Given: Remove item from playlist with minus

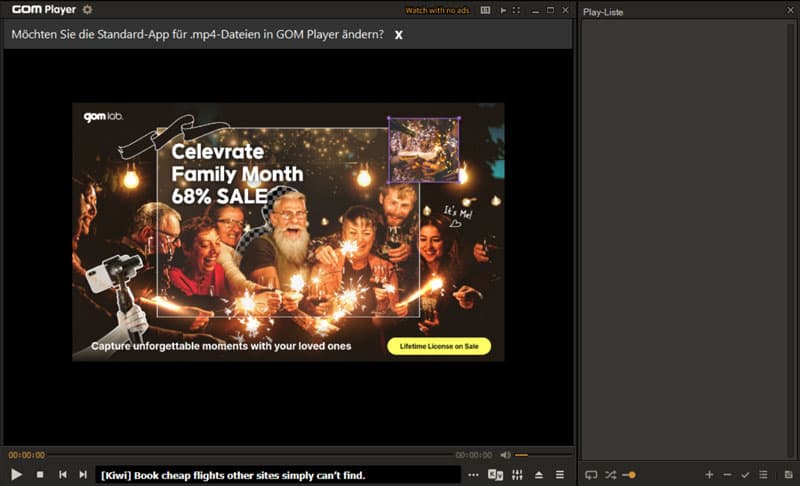Looking at the screenshot, I should click(x=728, y=475).
